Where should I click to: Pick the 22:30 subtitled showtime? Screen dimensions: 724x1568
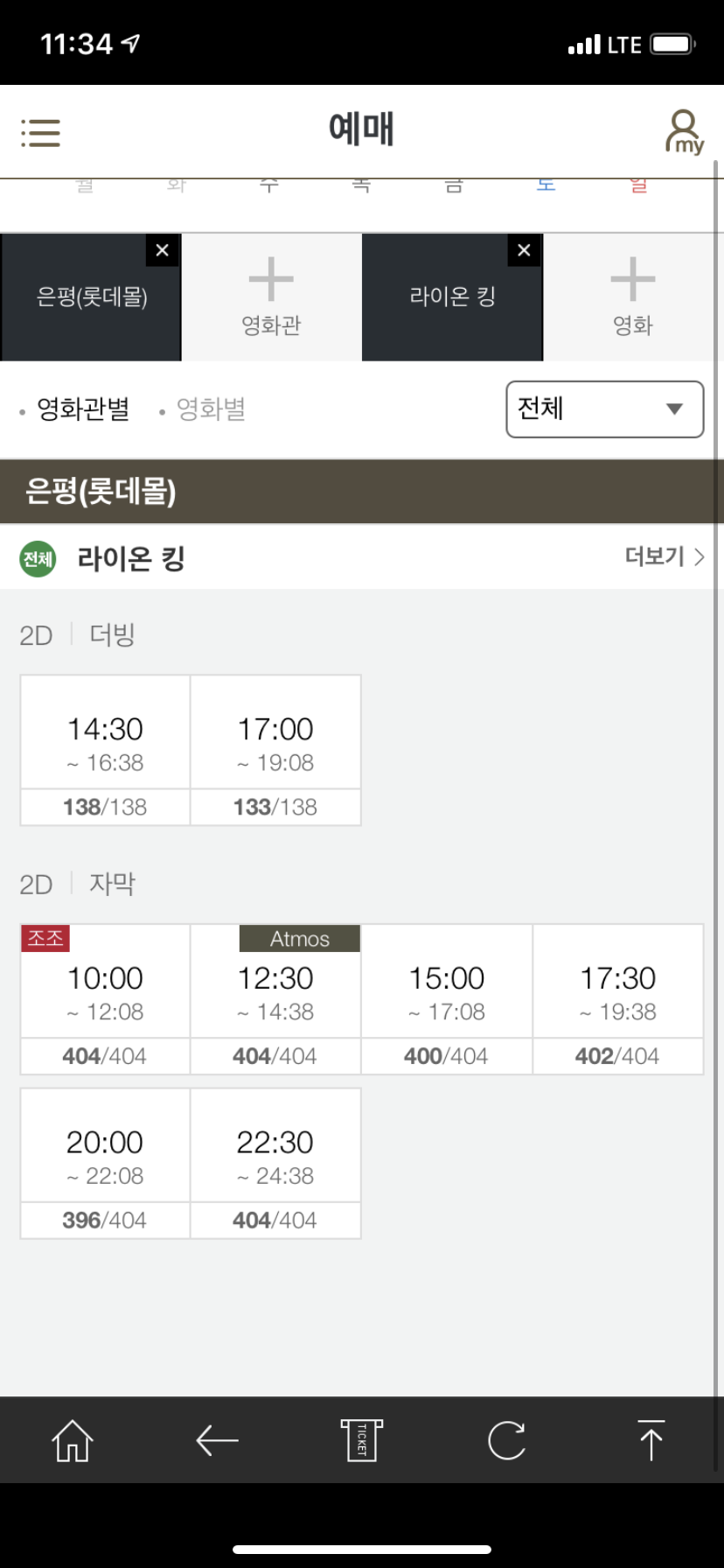point(275,1163)
